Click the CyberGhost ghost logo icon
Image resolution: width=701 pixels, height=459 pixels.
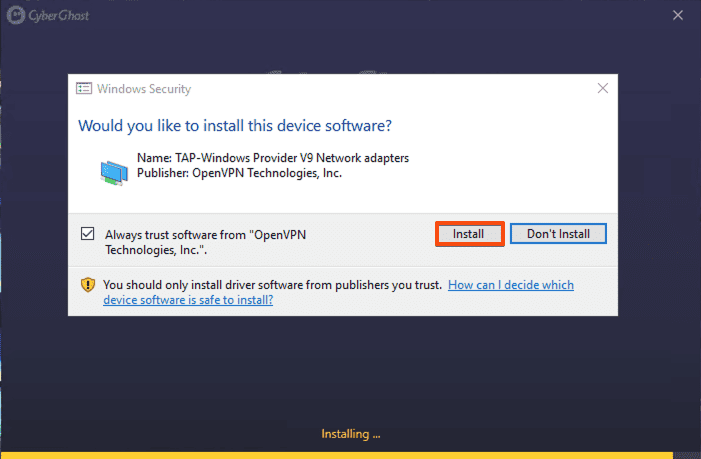14,14
